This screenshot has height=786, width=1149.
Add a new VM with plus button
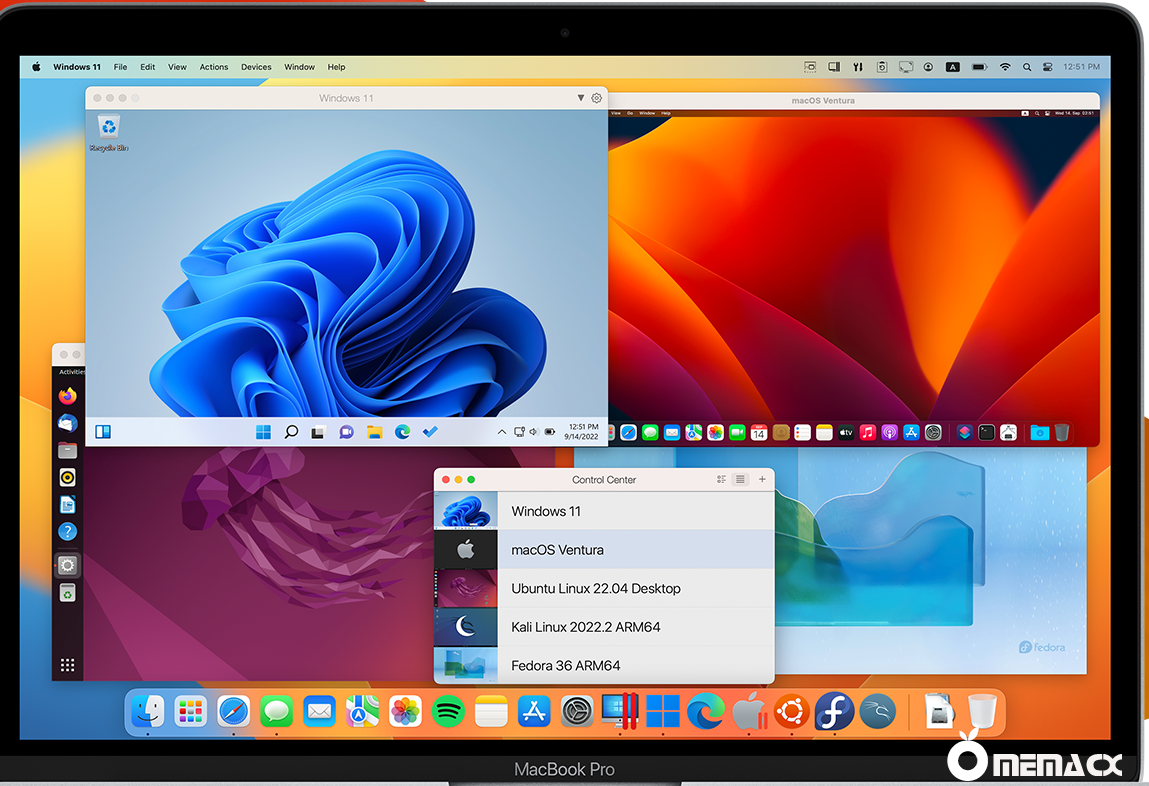tap(762, 480)
